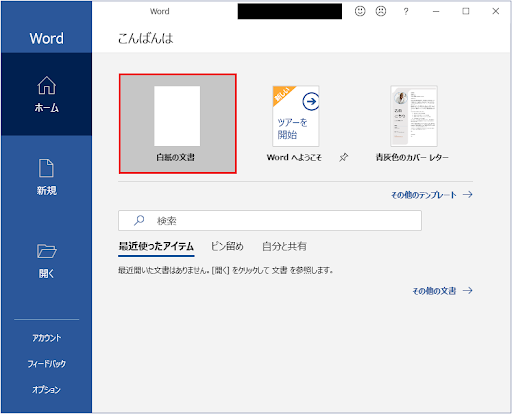512x414 pixels.
Task: Click the こんばんは greeting text
Action: [x=146, y=39]
